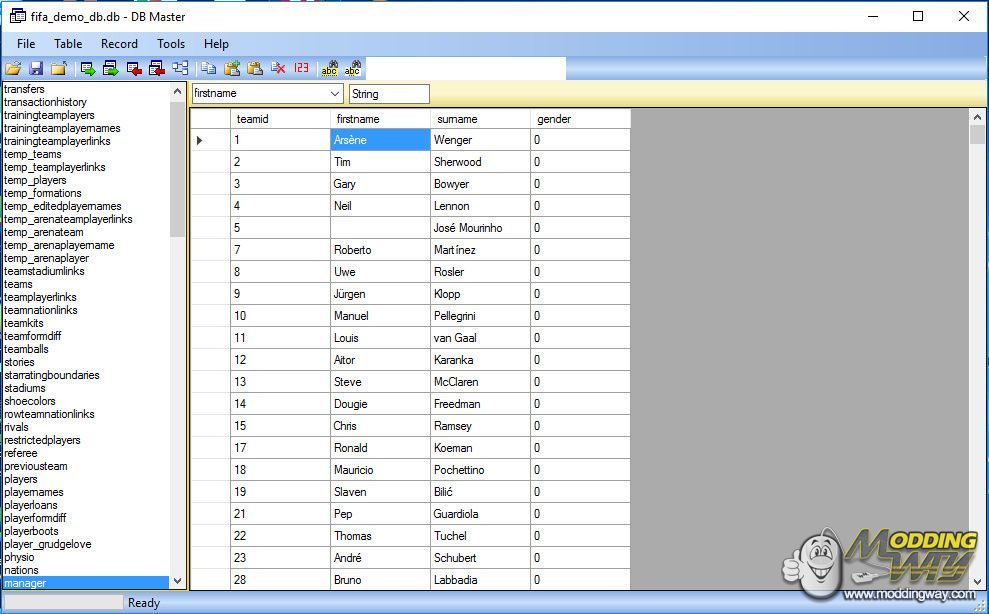Click the save floppy disk icon
The width and height of the screenshot is (989, 614).
[36, 69]
